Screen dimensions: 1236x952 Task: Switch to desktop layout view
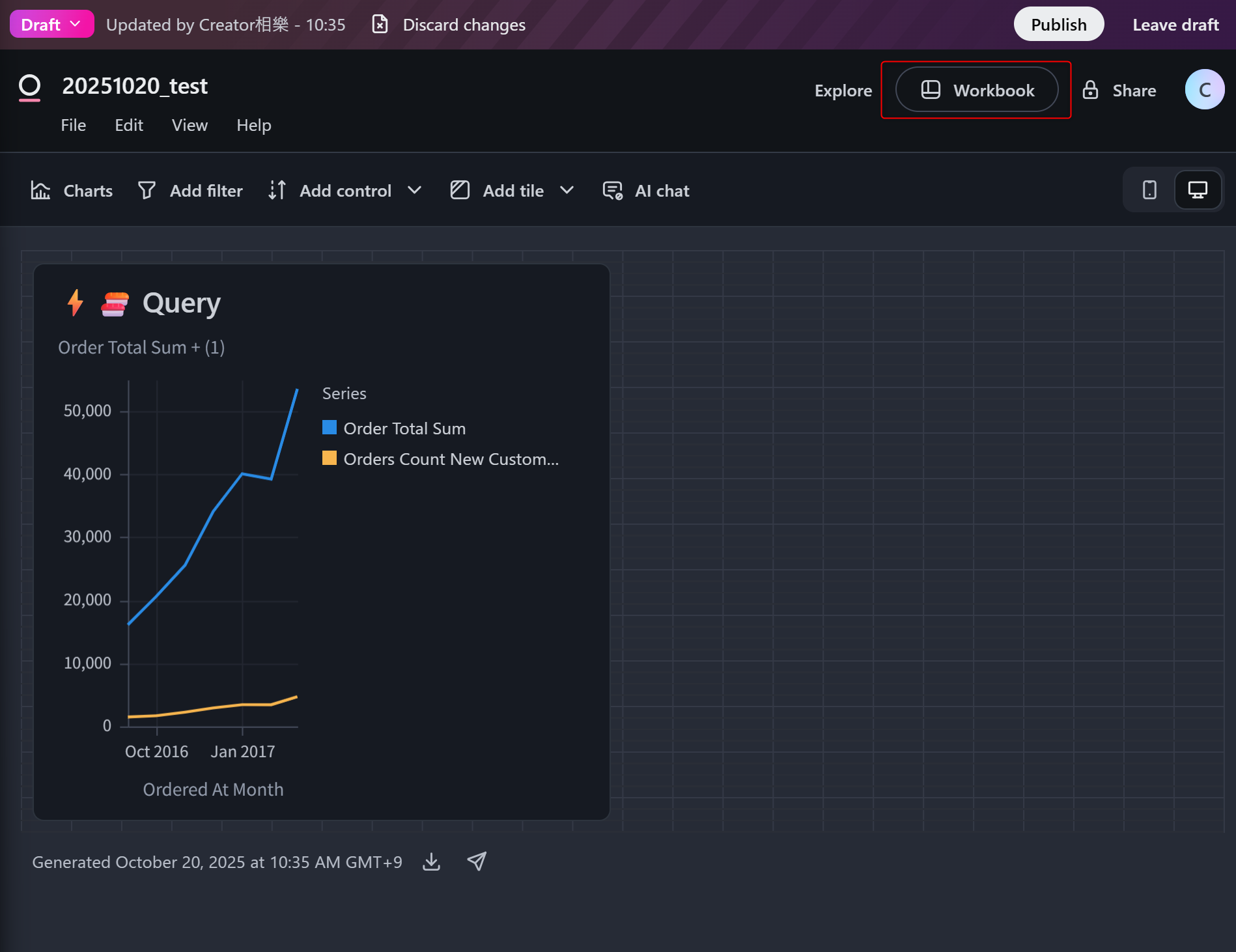(x=1198, y=190)
